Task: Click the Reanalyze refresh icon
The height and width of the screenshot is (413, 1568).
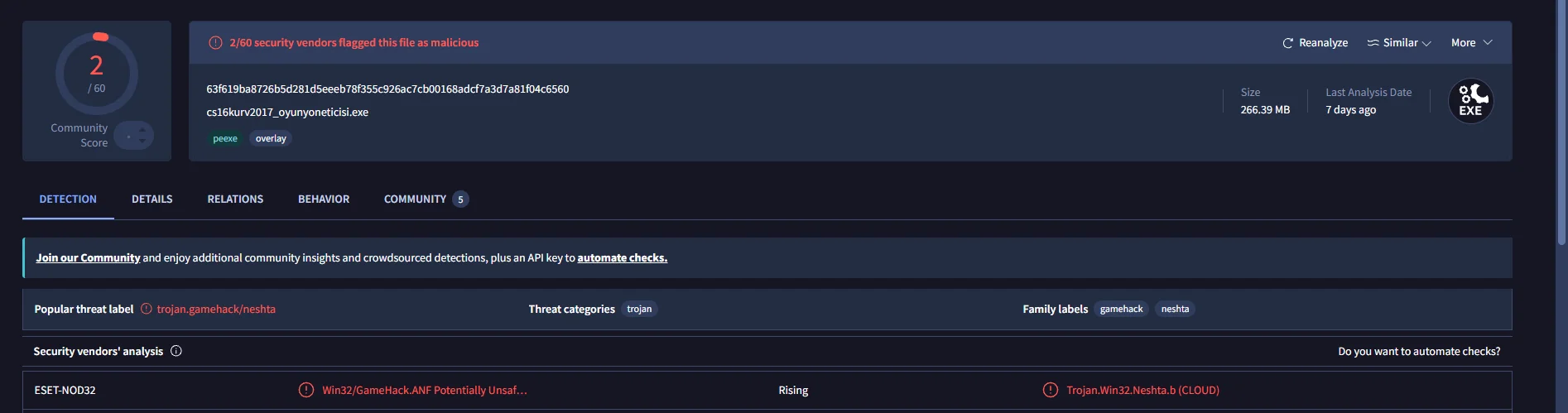Action: [1287, 43]
